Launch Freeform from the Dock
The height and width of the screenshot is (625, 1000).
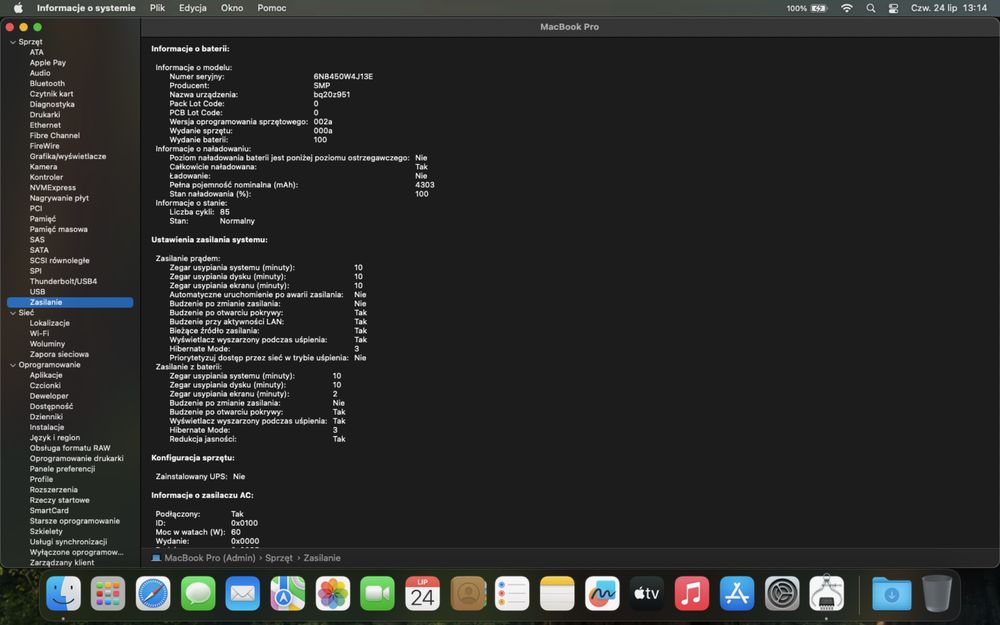602,594
